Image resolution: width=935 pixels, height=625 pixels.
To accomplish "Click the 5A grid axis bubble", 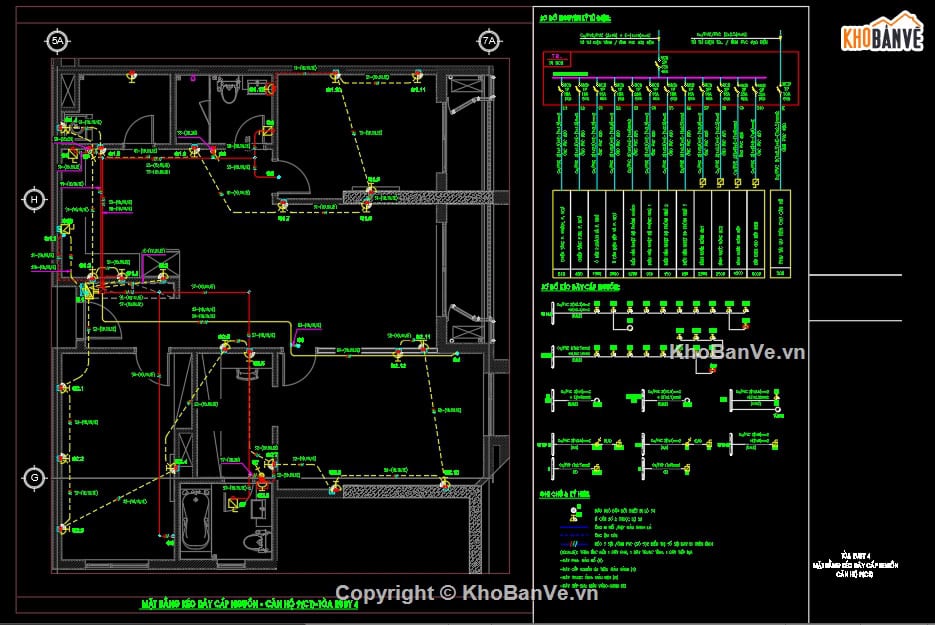I will (57, 41).
